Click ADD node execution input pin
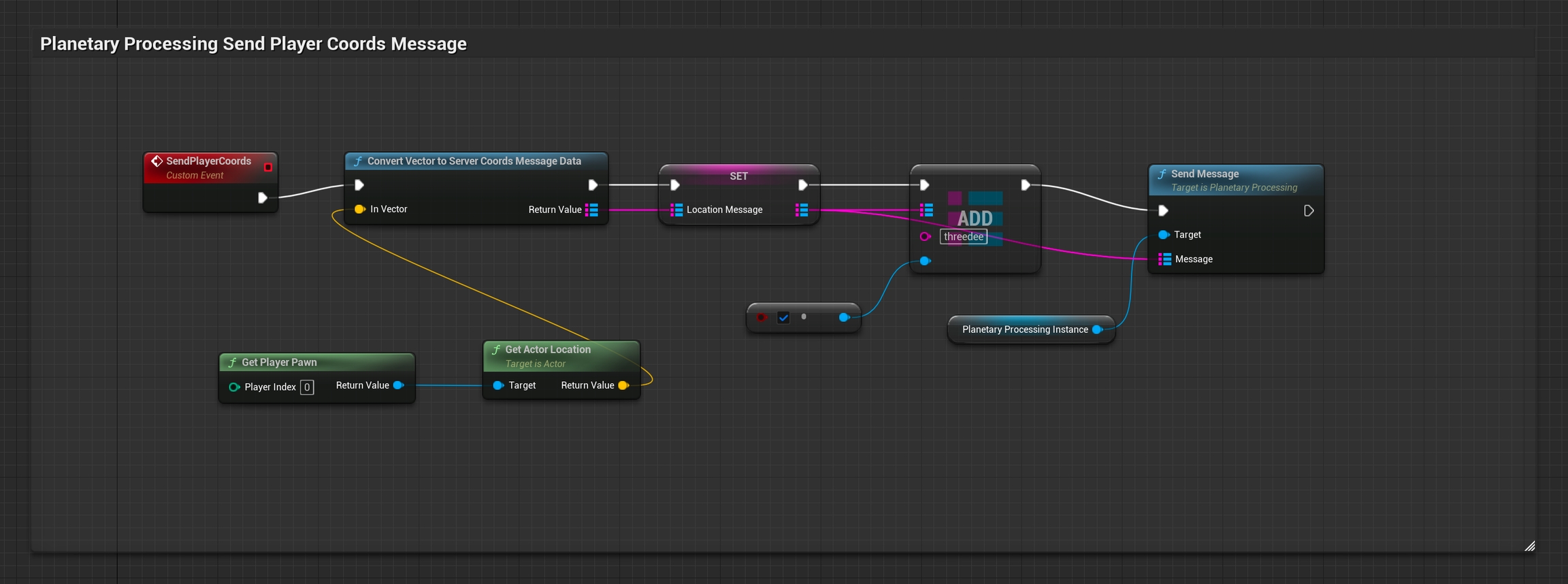 point(924,185)
